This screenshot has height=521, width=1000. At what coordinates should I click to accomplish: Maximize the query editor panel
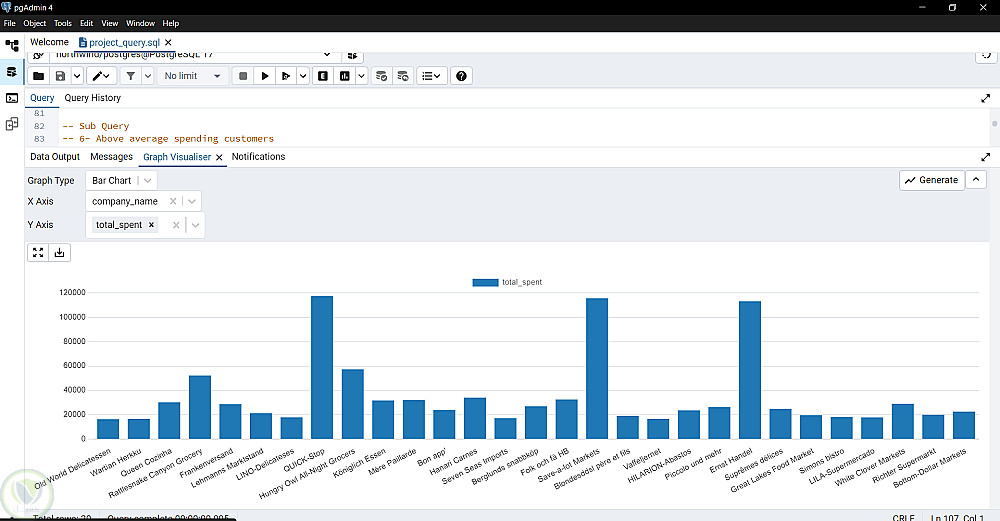985,98
